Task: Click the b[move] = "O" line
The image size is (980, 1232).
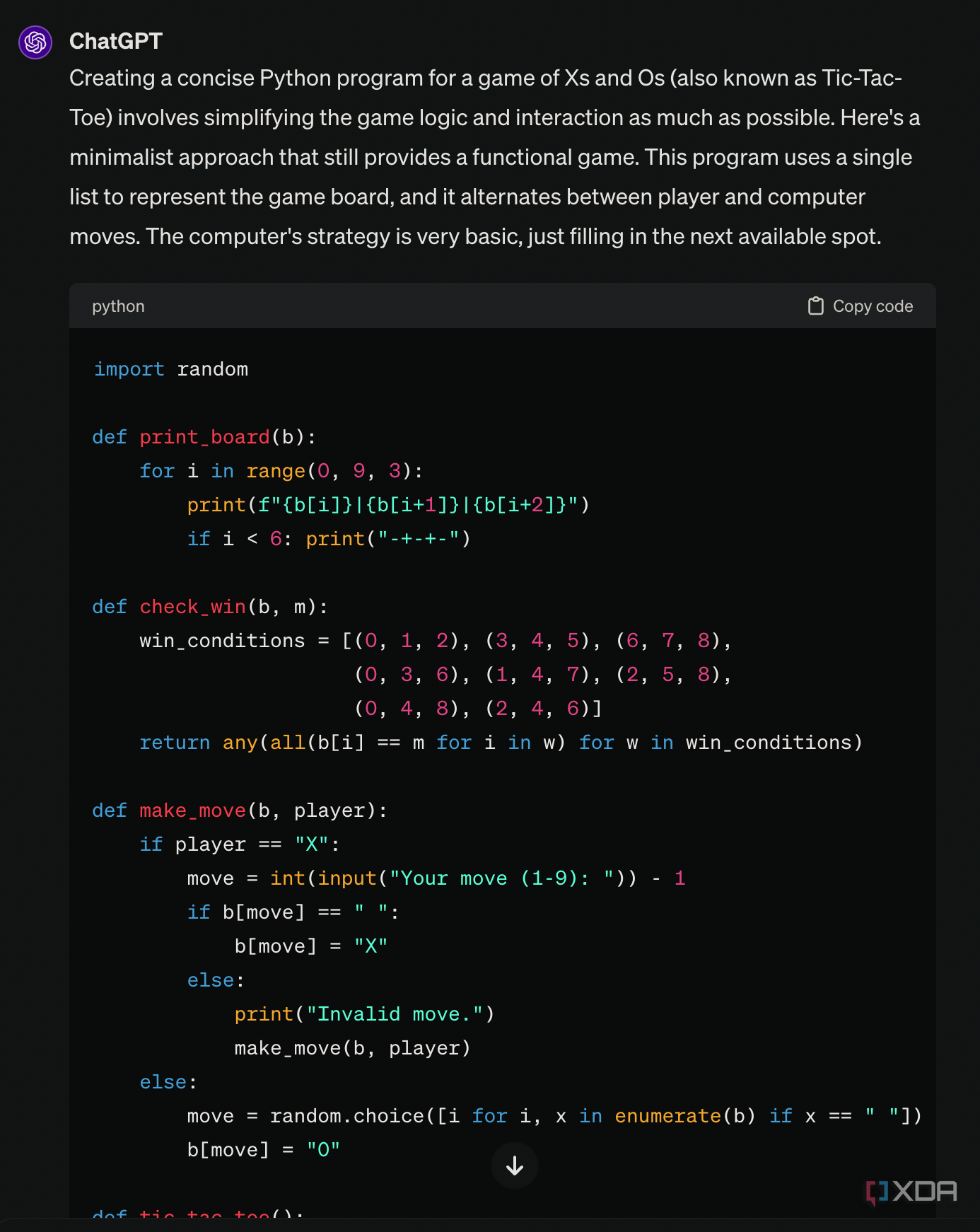Action: pos(263,1150)
